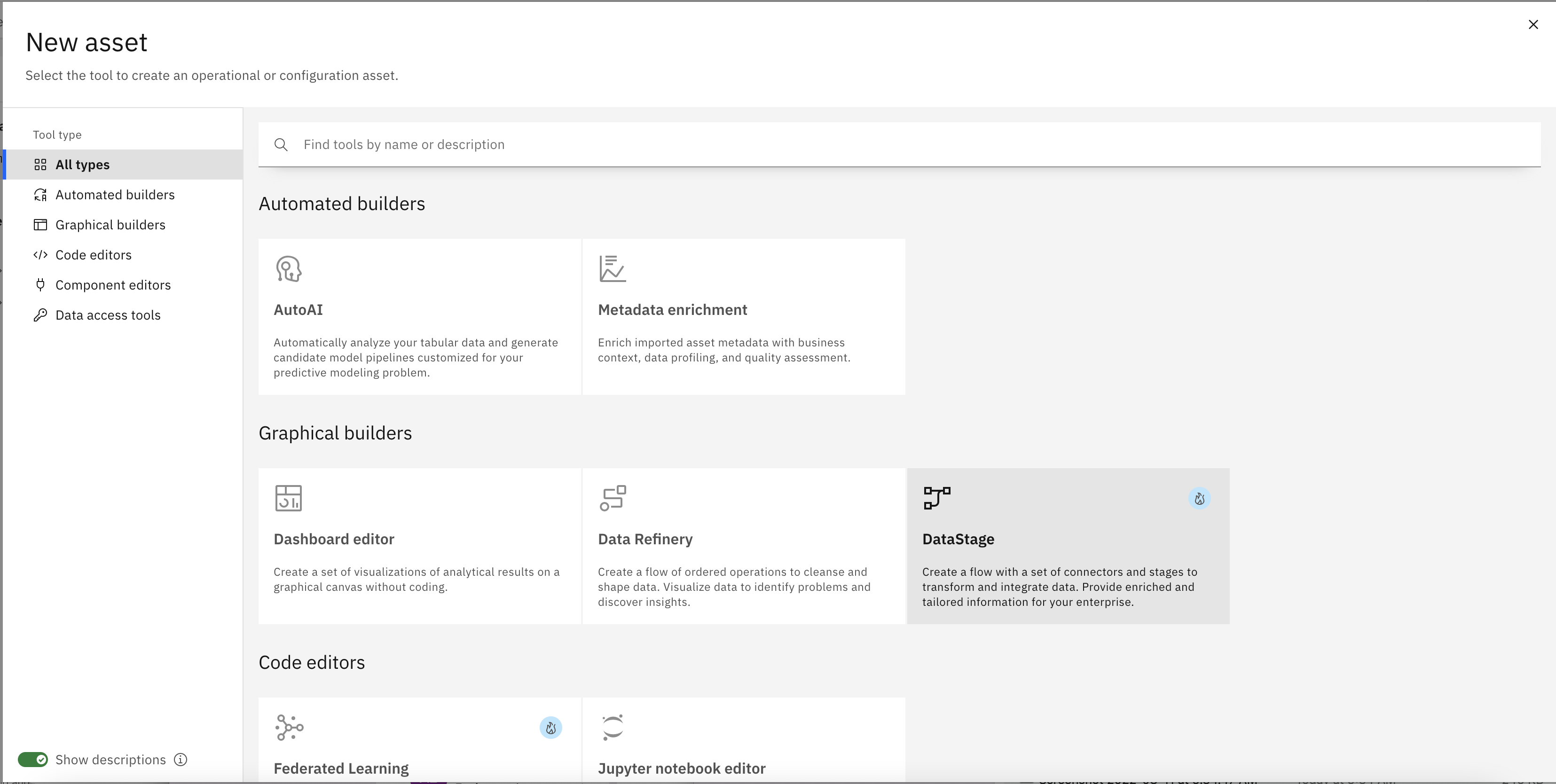Click the Graphical builders section heading
Viewport: 1556px width, 784px height.
pos(335,433)
